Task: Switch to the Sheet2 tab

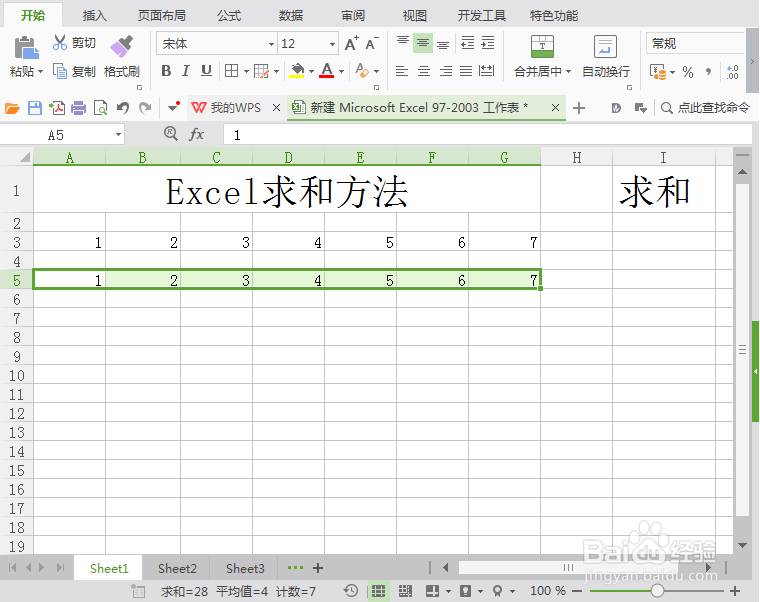Action: (177, 568)
